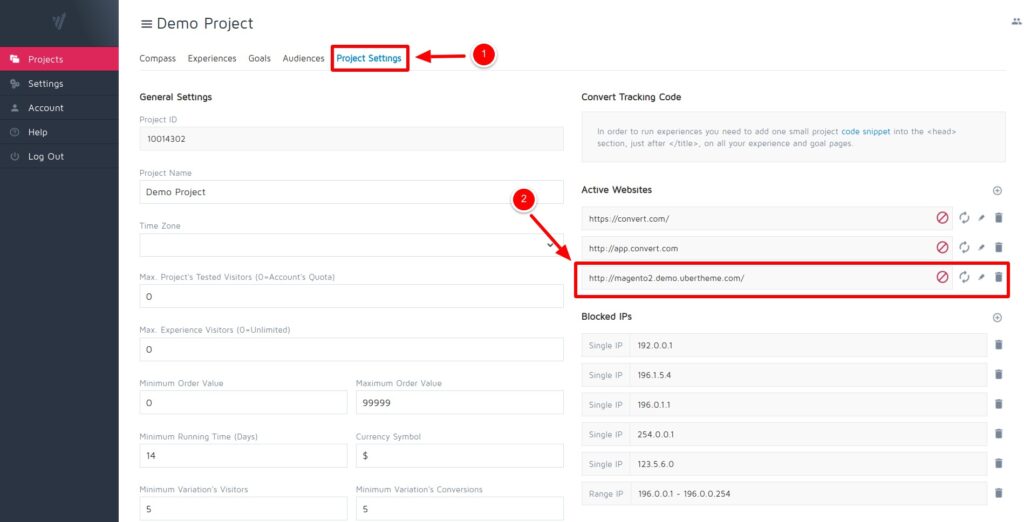Click the Settings icon in sidebar
This screenshot has width=1024, height=522.
[14, 84]
